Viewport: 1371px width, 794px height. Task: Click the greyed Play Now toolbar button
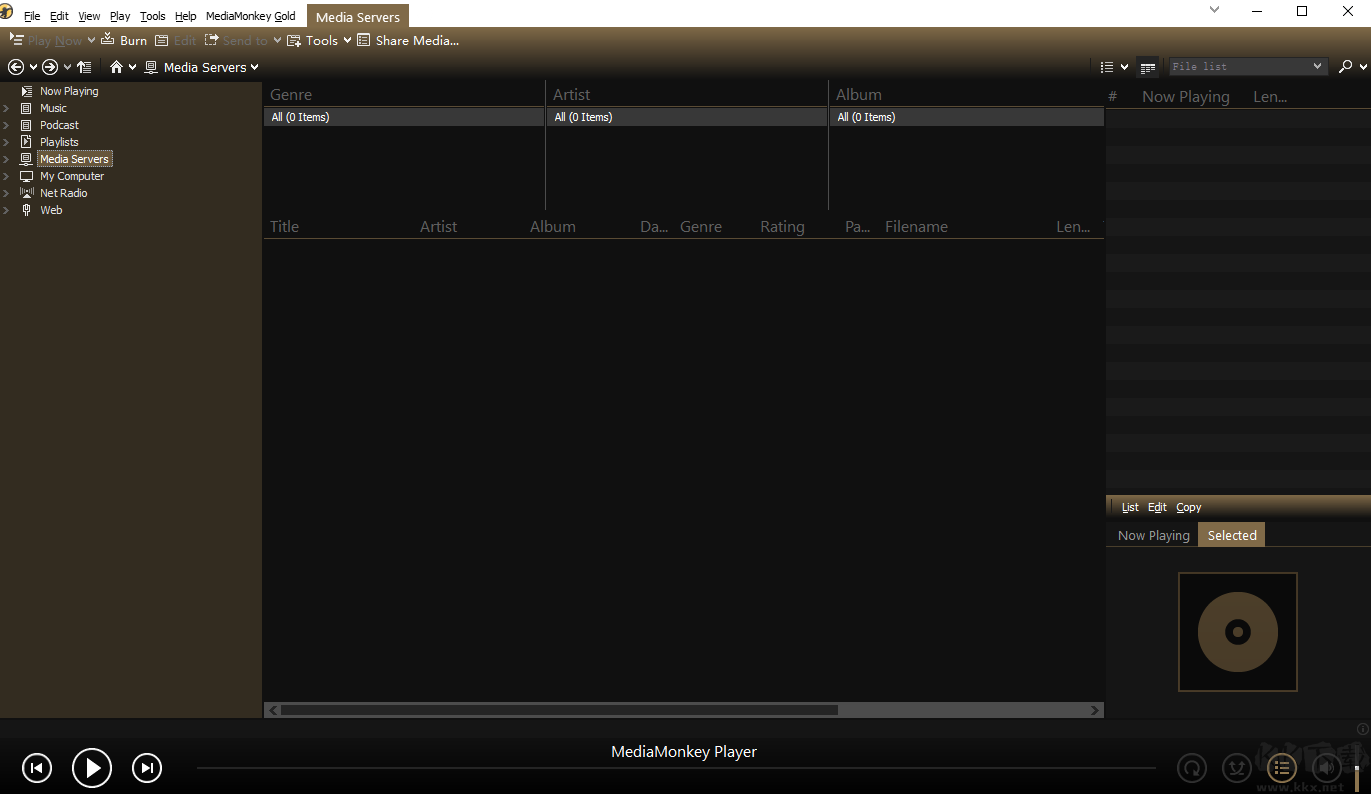[x=46, y=41]
